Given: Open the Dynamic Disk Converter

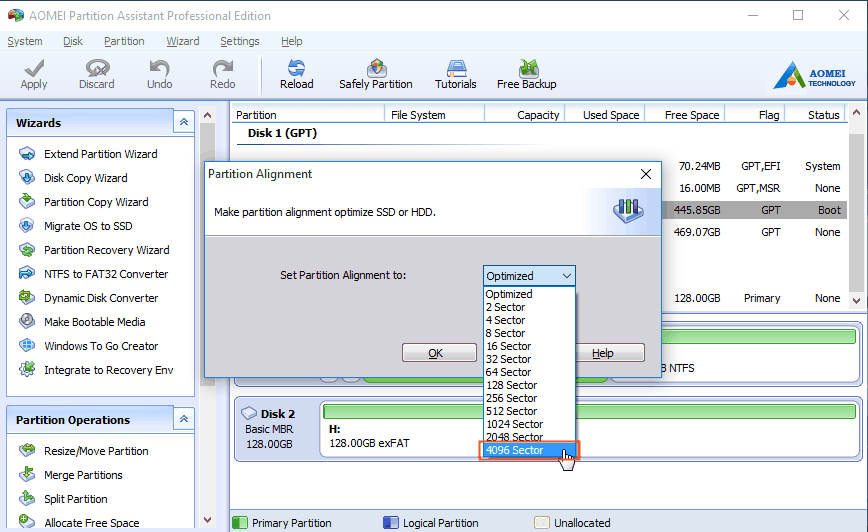Looking at the screenshot, I should tap(101, 298).
